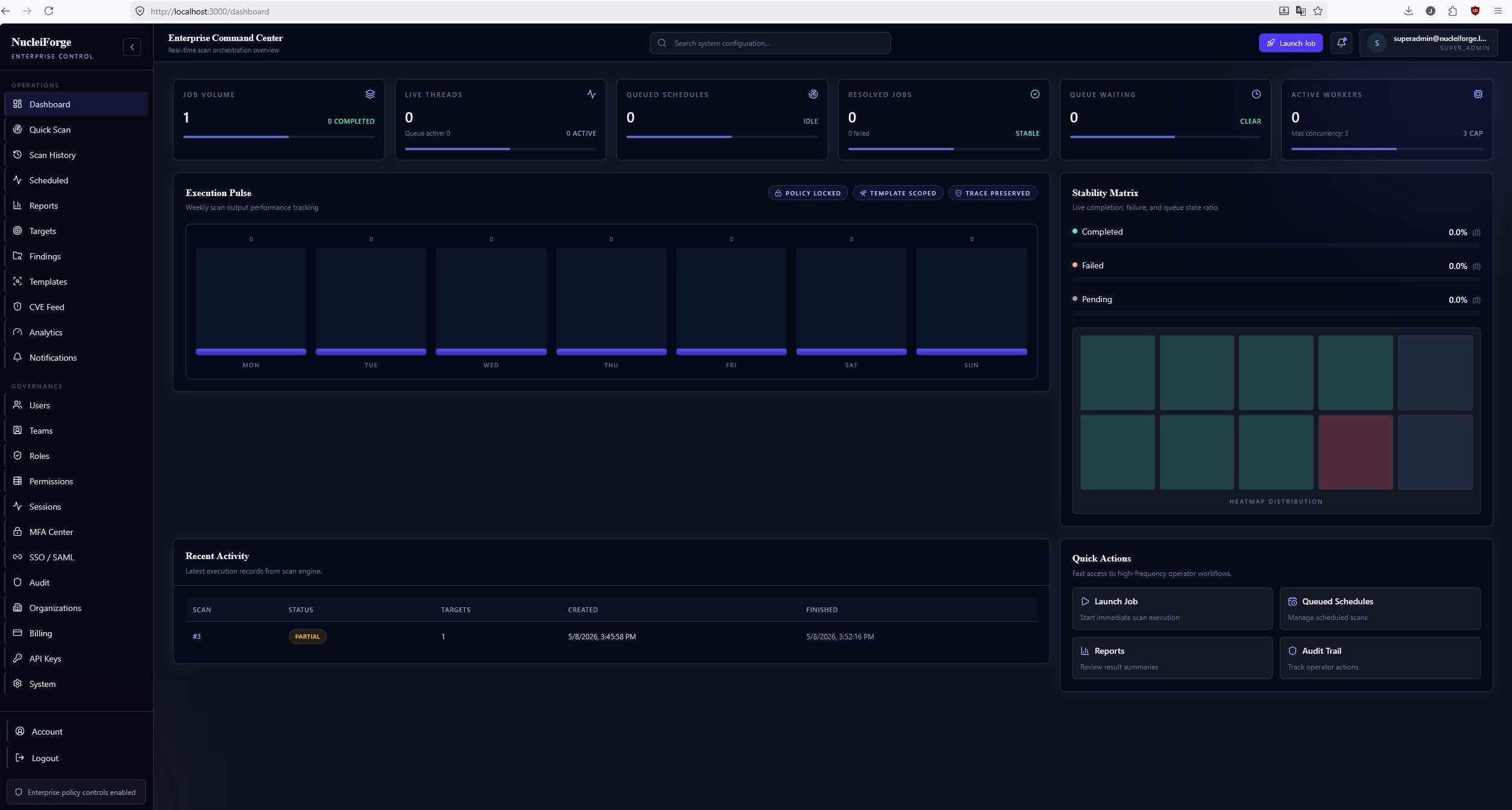Open the browser hamburger menu
Image resolution: width=1512 pixels, height=810 pixels.
coord(1498,11)
